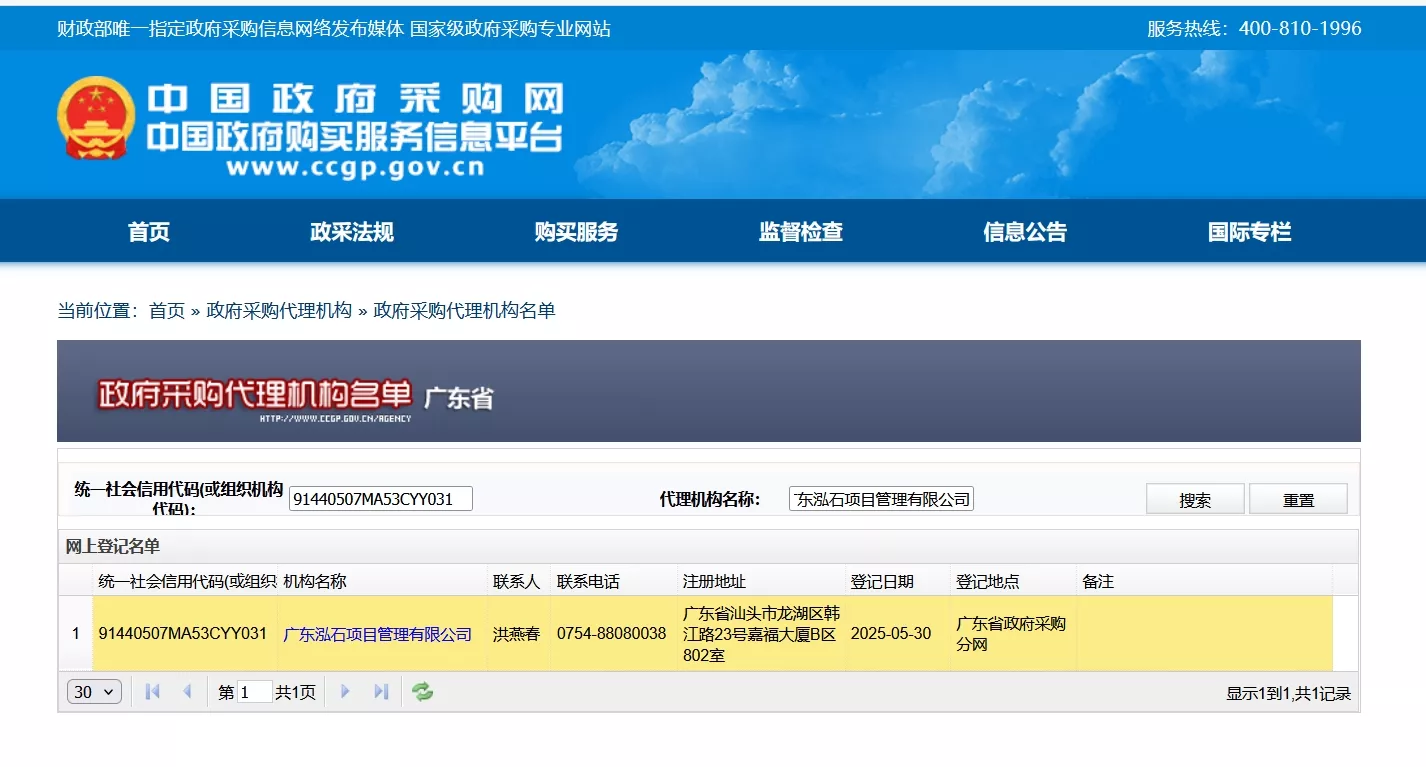Click column header 备注
1426x767 pixels.
click(x=1204, y=581)
